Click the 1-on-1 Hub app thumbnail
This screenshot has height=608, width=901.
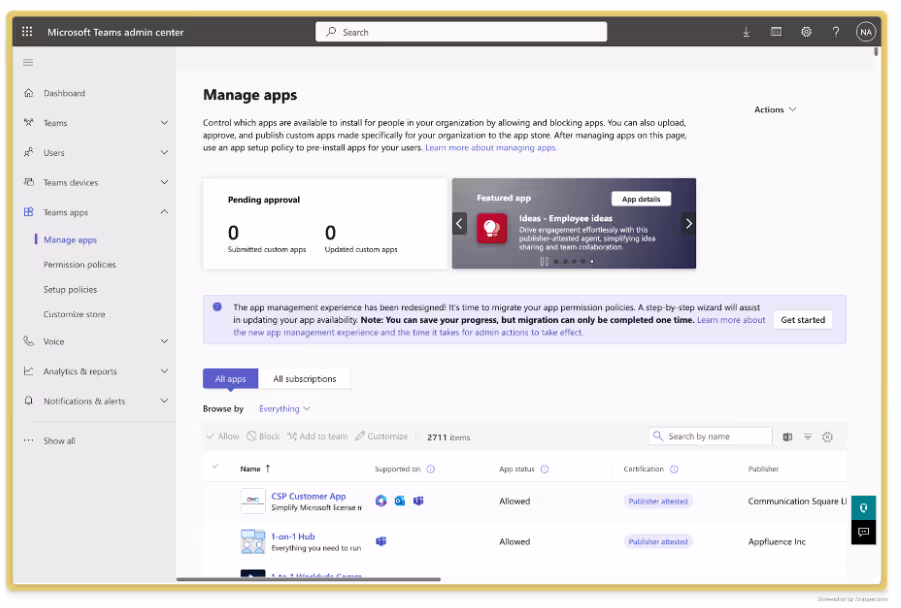(x=253, y=541)
